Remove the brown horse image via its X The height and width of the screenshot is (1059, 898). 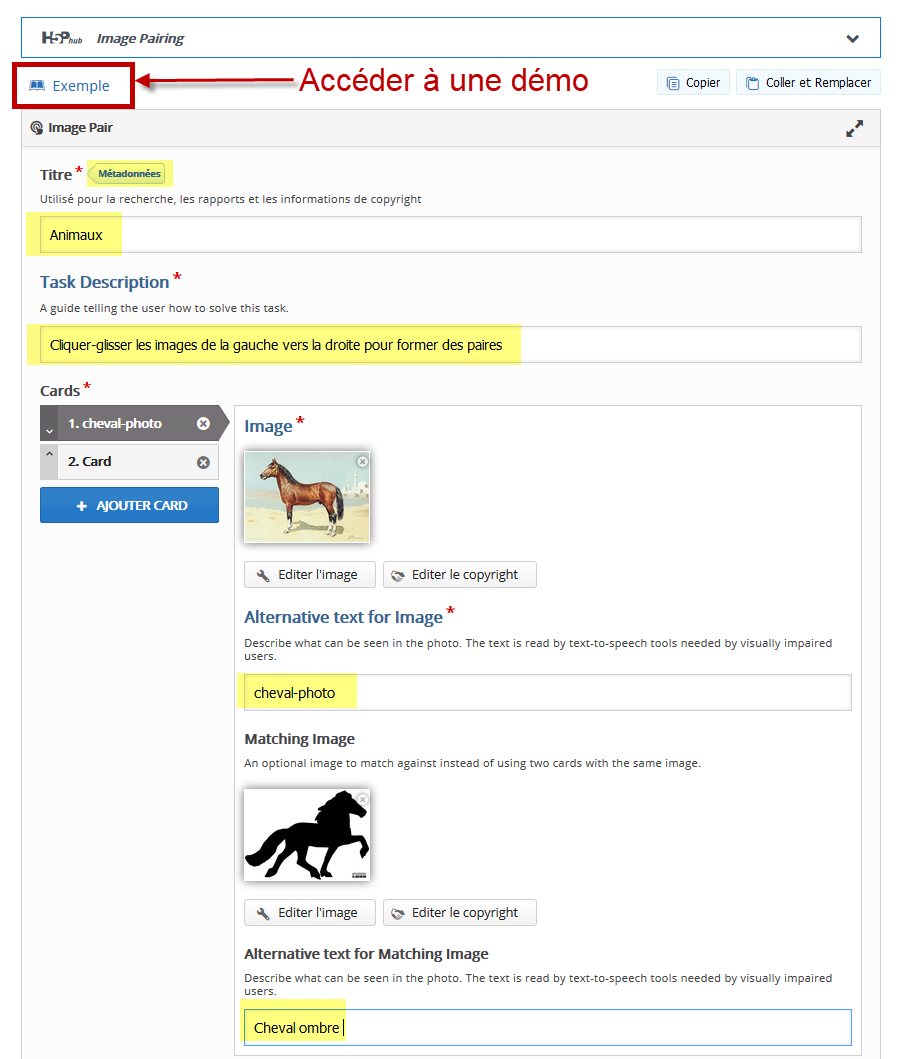(x=362, y=461)
